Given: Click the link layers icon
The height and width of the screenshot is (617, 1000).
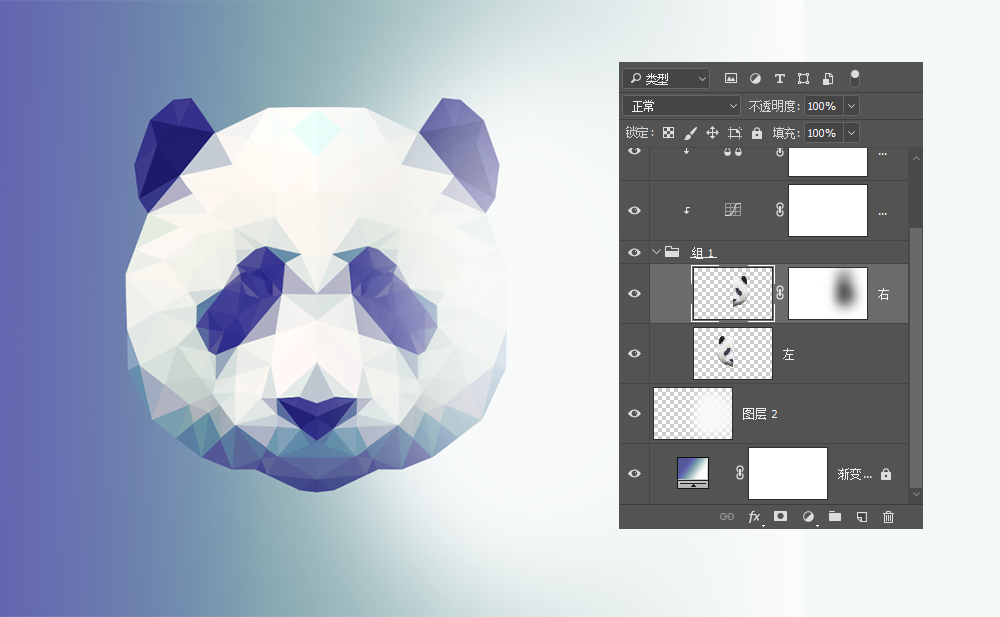Looking at the screenshot, I should pyautogui.click(x=727, y=517).
